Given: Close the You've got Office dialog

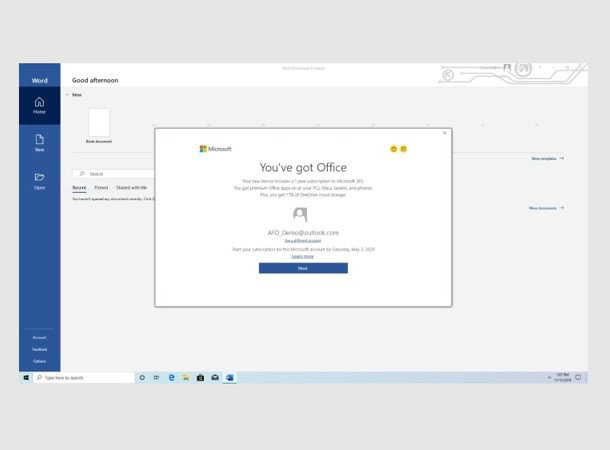Looking at the screenshot, I should [445, 133].
